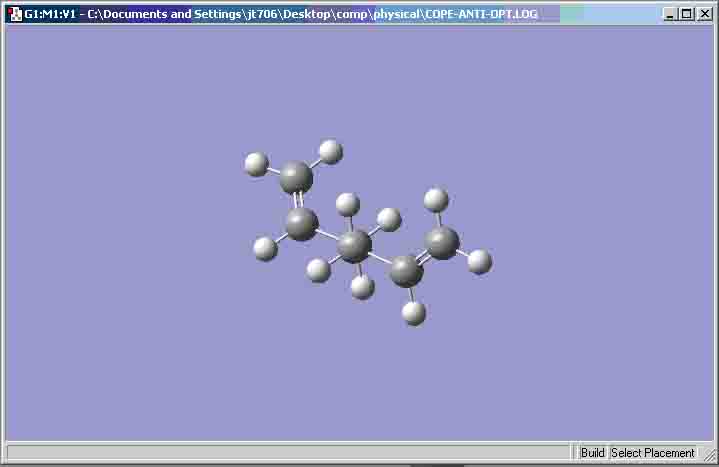Maximize the COPE-ANTI-OPT.LOG molecule window
Viewport: 719px width, 467px height.
pos(686,14)
